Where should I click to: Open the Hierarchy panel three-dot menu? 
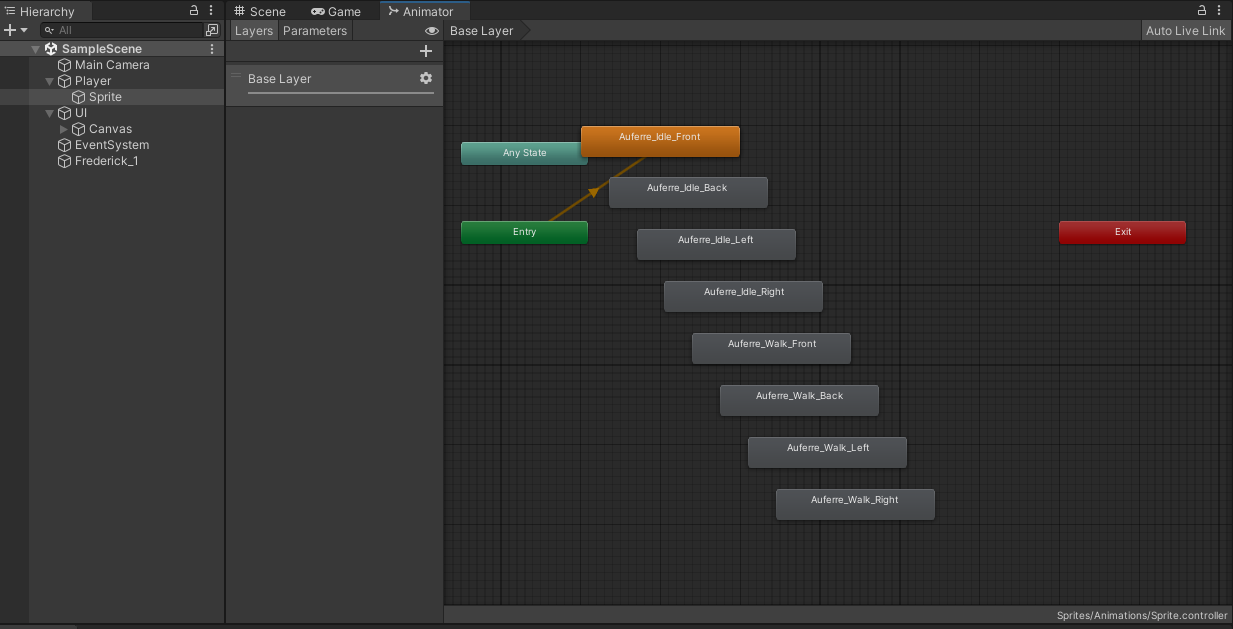(211, 11)
